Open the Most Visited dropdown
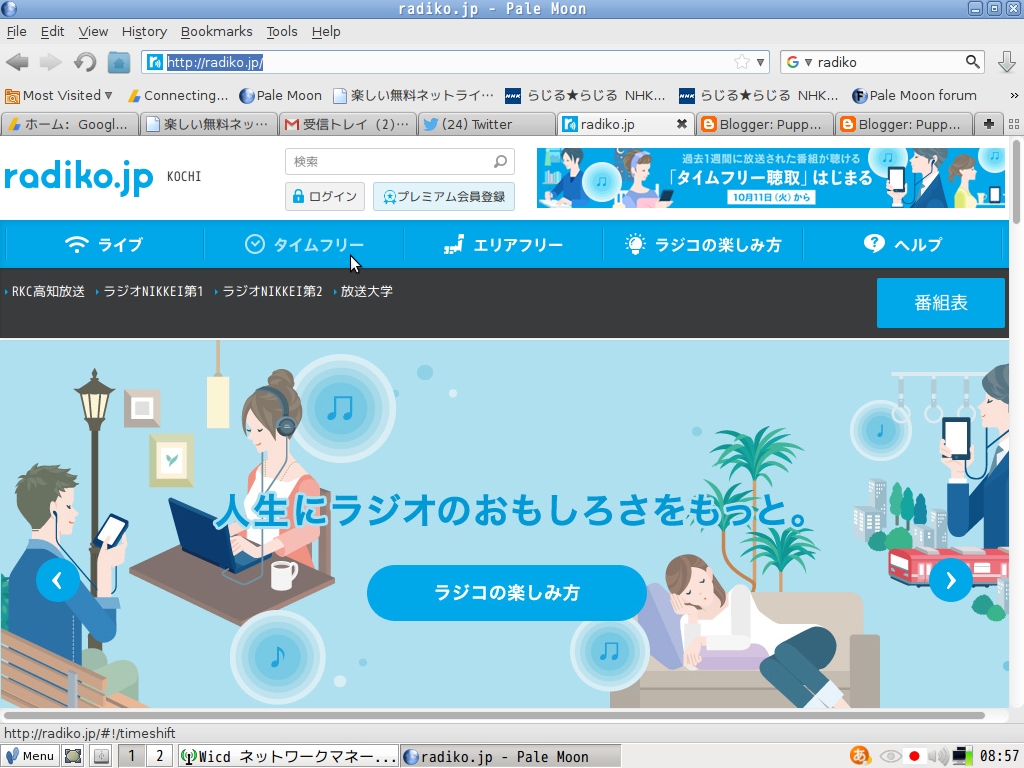 pos(55,95)
